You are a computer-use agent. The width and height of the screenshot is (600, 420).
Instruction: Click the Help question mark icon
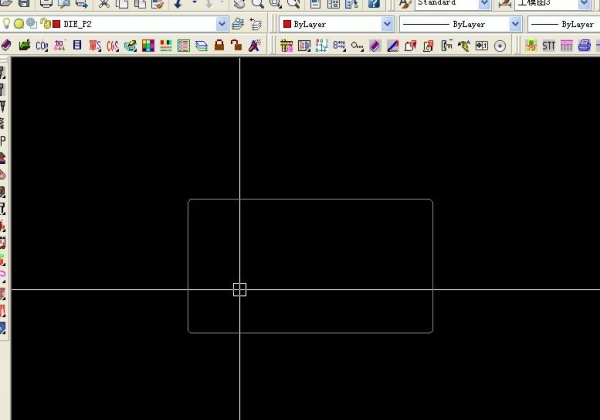point(374,3)
